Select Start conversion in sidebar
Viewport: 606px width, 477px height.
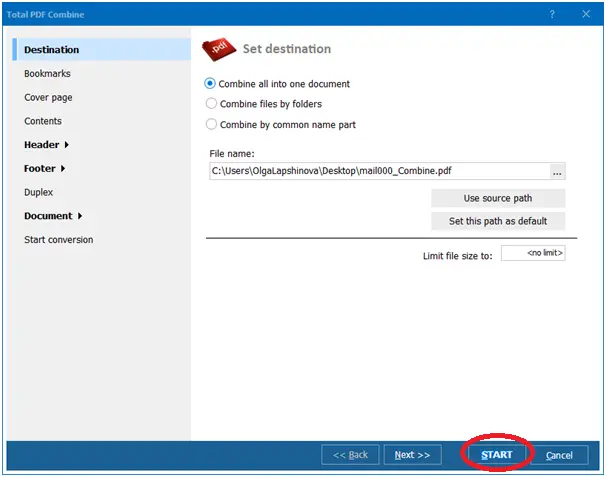click(59, 240)
